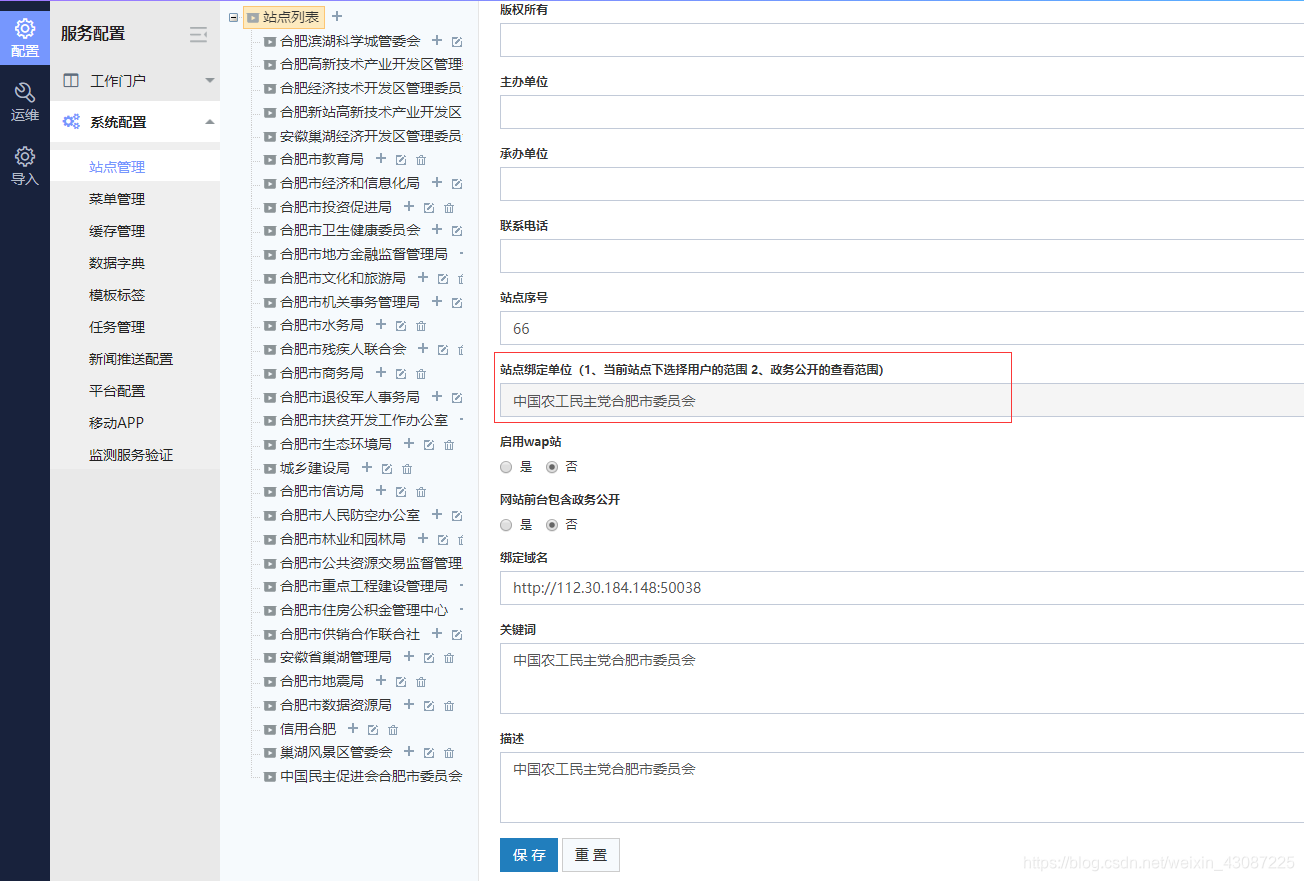Collapse the 系统配置 menu section
1304x881 pixels.
[135, 122]
